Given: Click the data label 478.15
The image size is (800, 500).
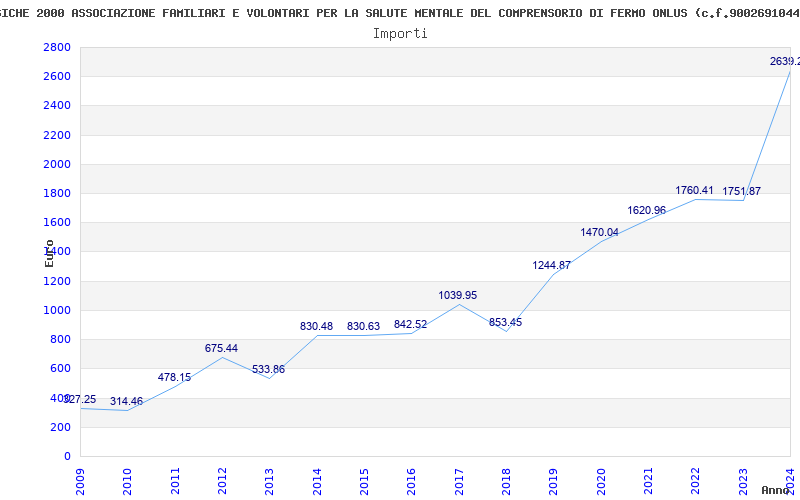Looking at the screenshot, I should (174, 378).
